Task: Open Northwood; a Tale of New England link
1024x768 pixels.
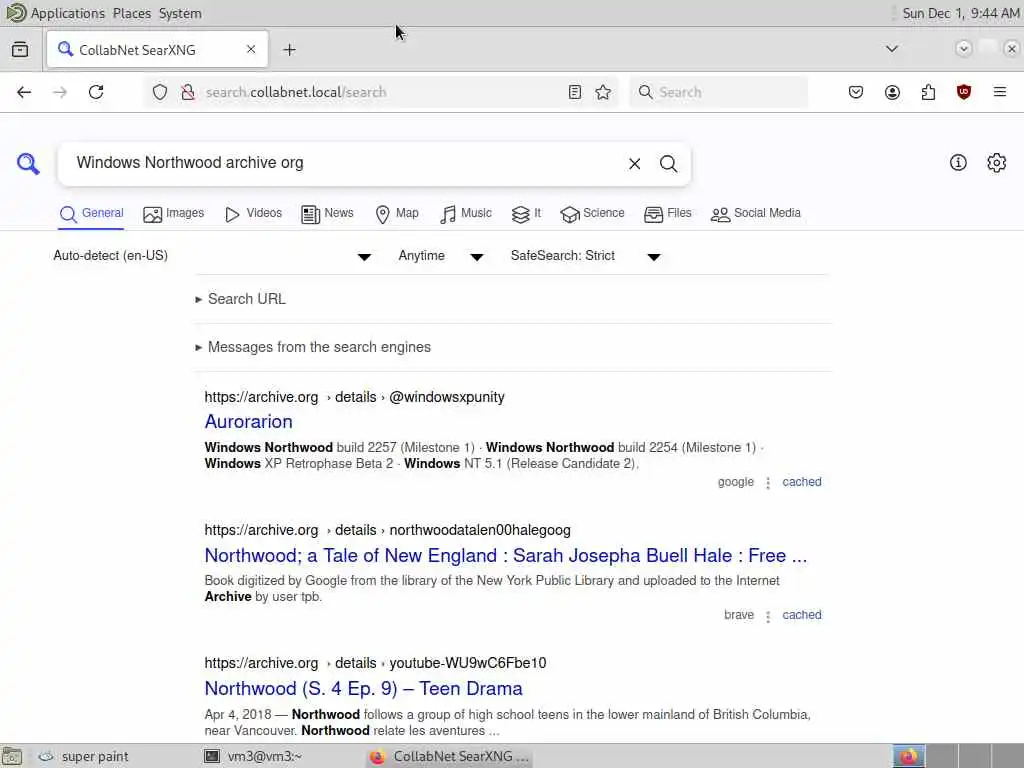Action: 506,556
